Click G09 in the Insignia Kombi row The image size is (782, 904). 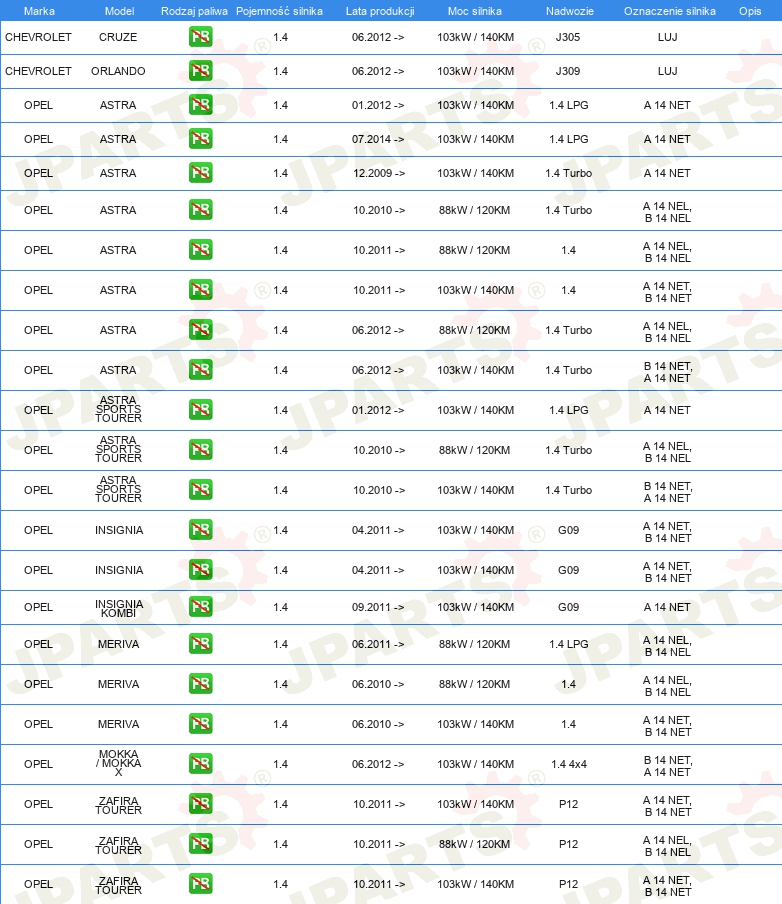click(569, 607)
